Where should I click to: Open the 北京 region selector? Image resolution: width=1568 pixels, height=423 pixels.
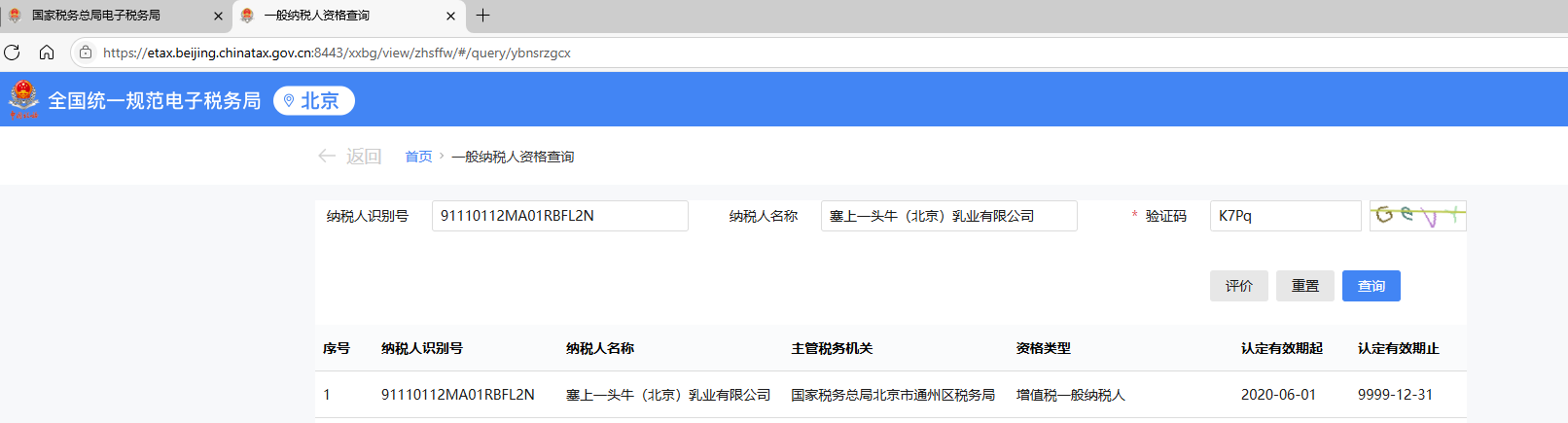[x=313, y=101]
